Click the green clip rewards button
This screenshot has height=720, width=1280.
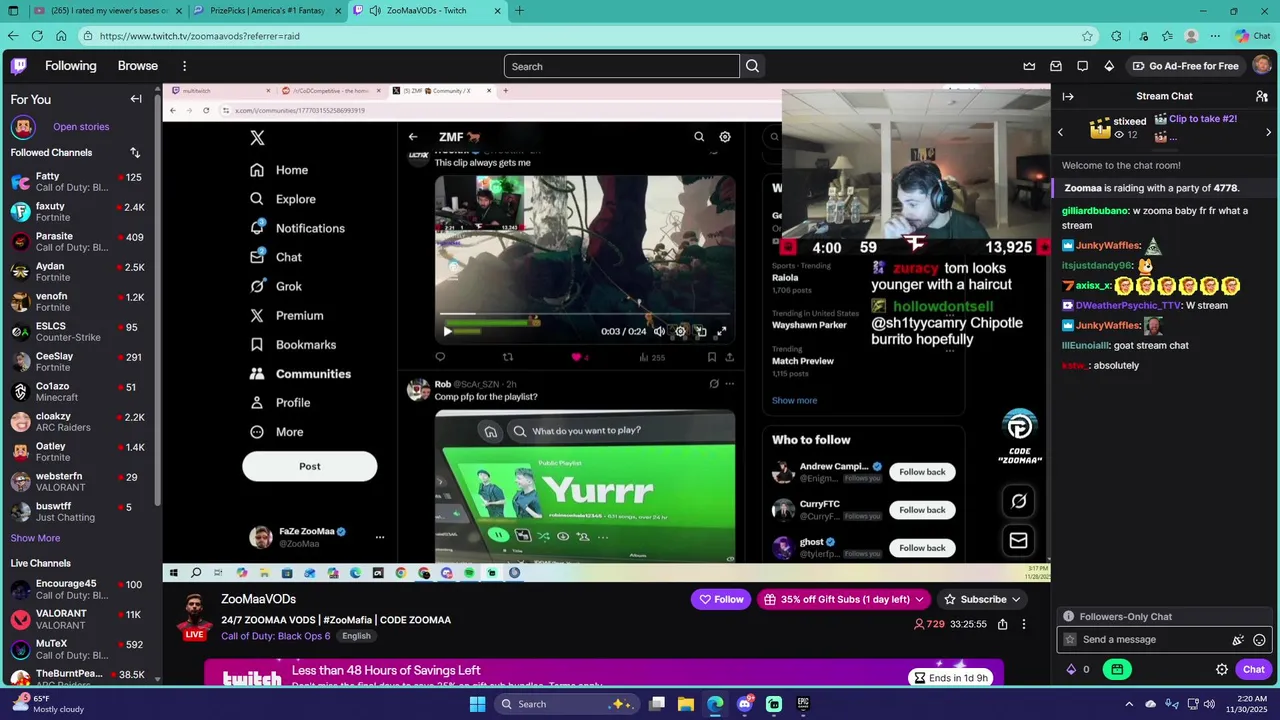tap(1117, 669)
